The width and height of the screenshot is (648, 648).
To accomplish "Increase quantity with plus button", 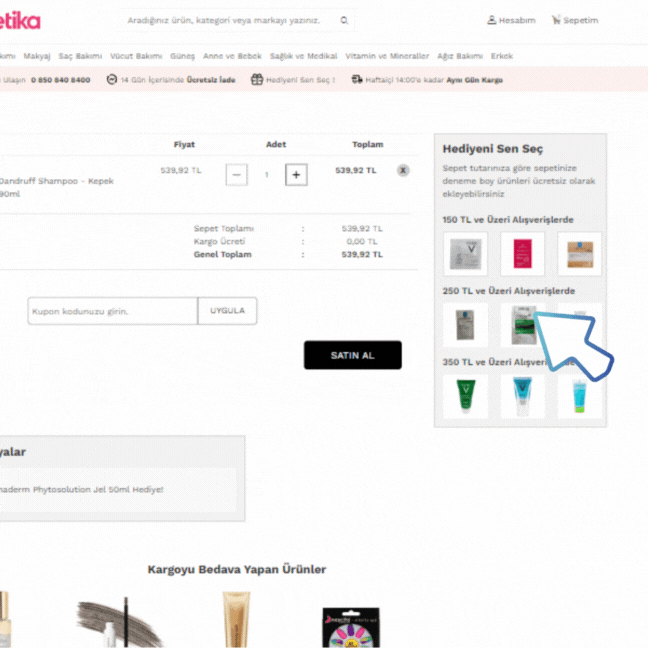I will pos(296,175).
